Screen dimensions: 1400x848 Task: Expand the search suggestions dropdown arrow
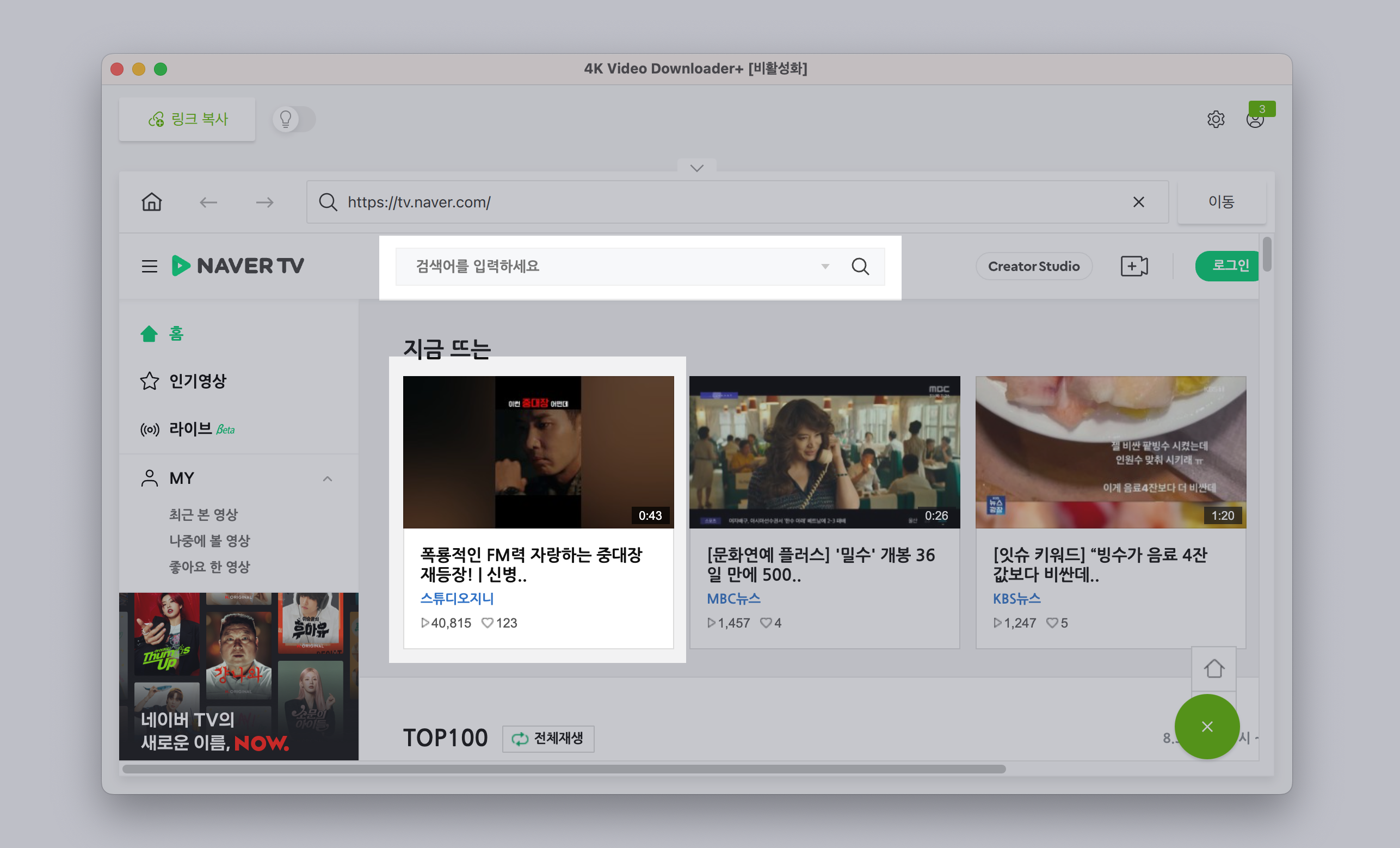tap(825, 266)
